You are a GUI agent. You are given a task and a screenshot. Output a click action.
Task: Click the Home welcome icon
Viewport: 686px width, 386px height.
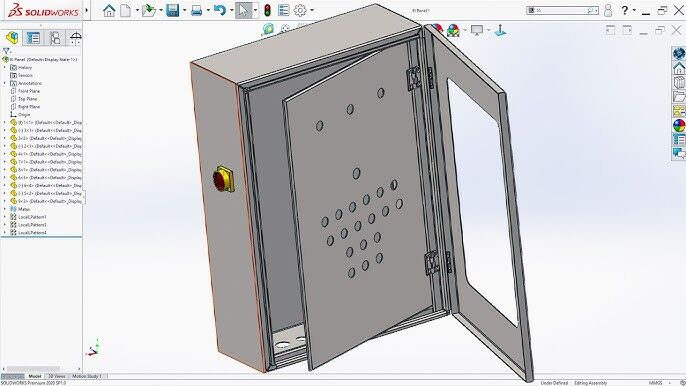tap(109, 10)
